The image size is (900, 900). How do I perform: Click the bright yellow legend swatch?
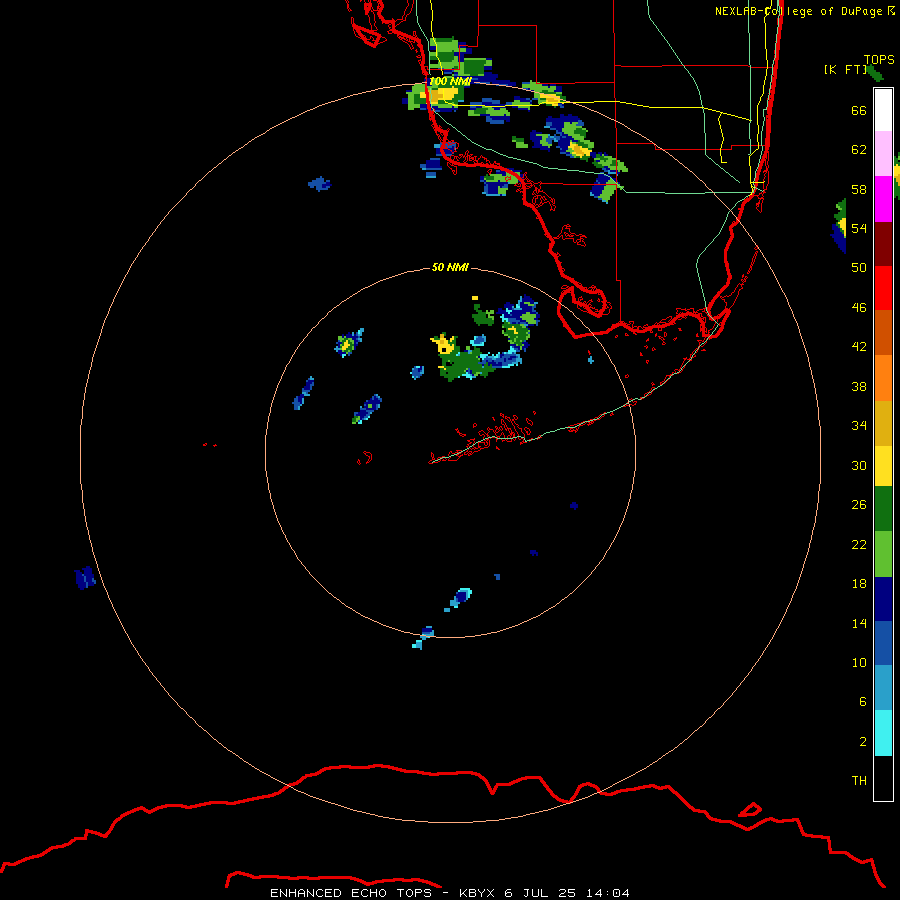coord(883,465)
